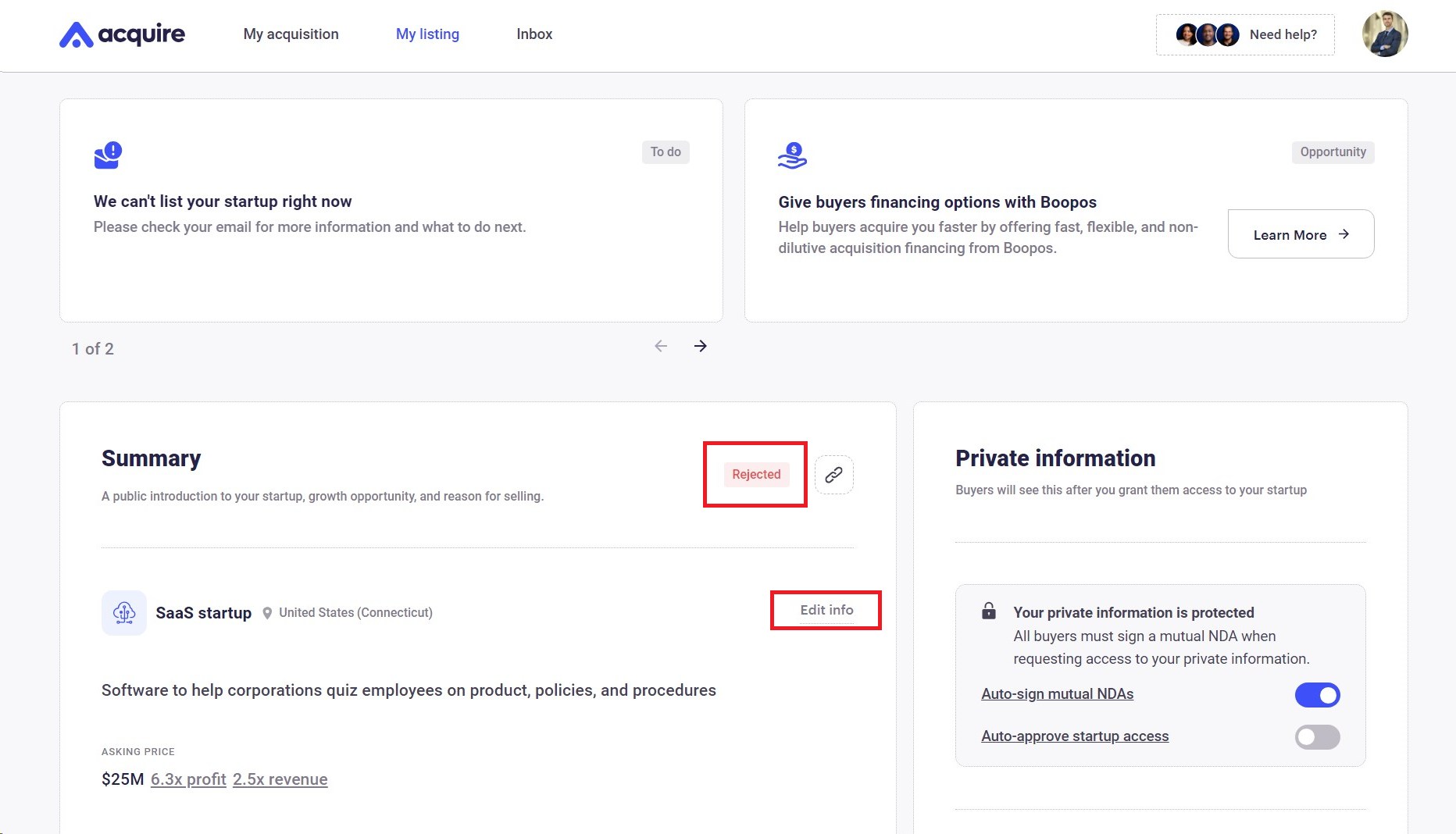Open the 2.5x revenue link

coord(280,779)
